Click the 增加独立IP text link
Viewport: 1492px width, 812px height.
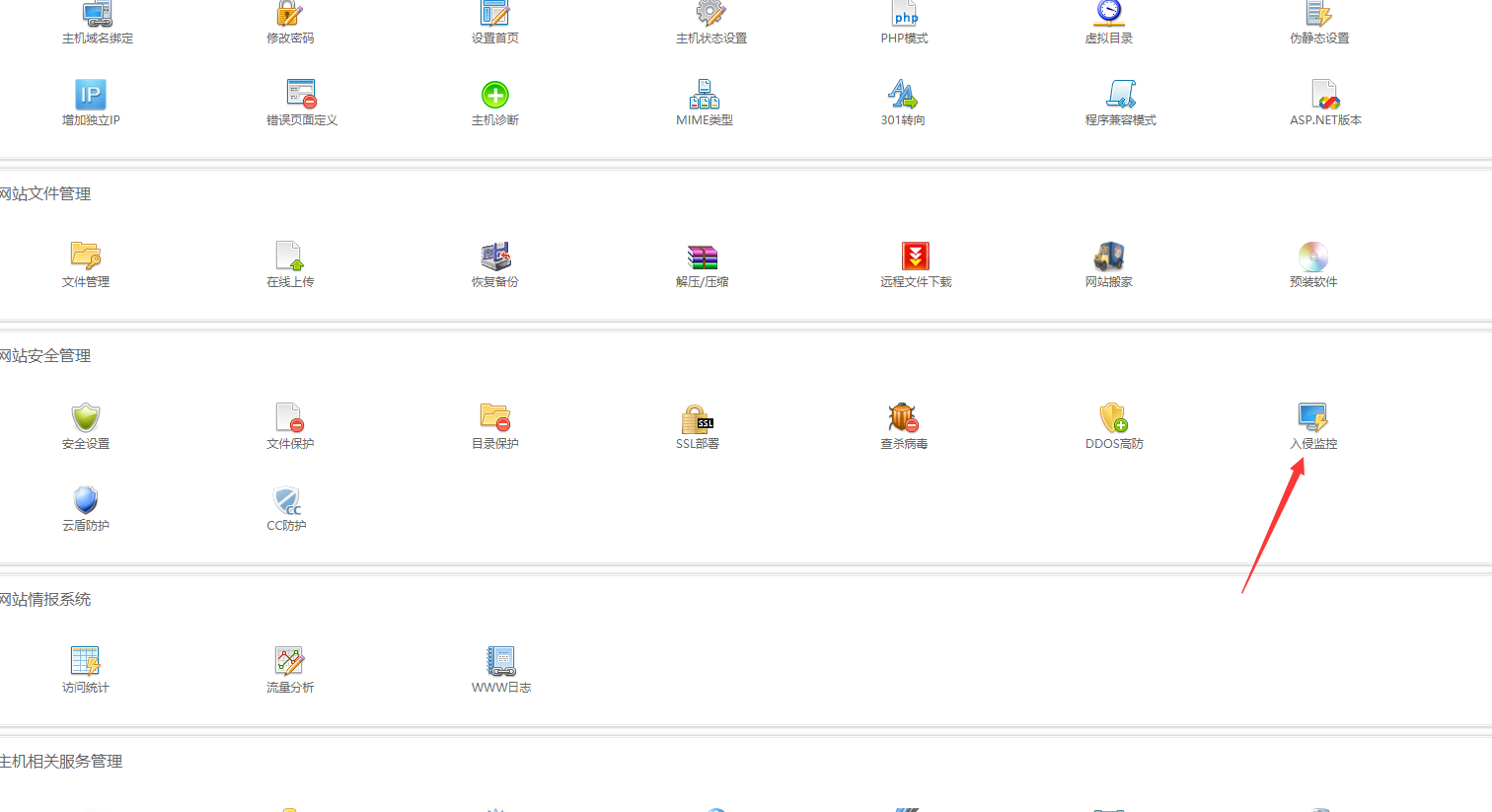pyautogui.click(x=91, y=120)
